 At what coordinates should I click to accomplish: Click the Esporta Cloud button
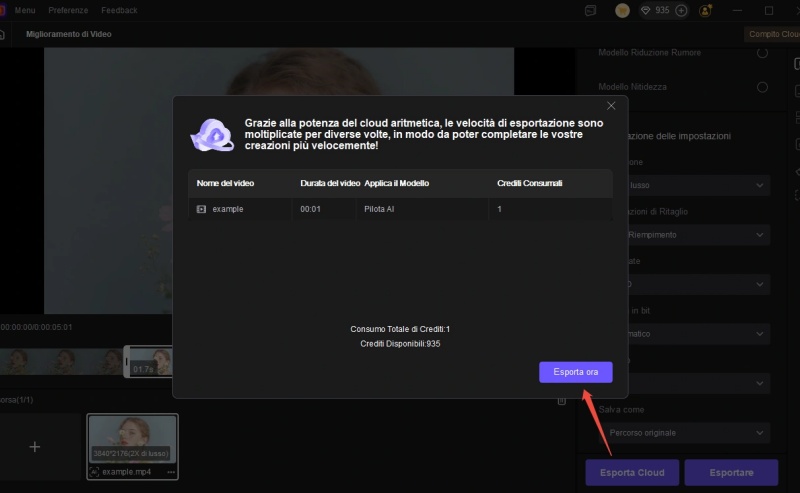click(632, 473)
